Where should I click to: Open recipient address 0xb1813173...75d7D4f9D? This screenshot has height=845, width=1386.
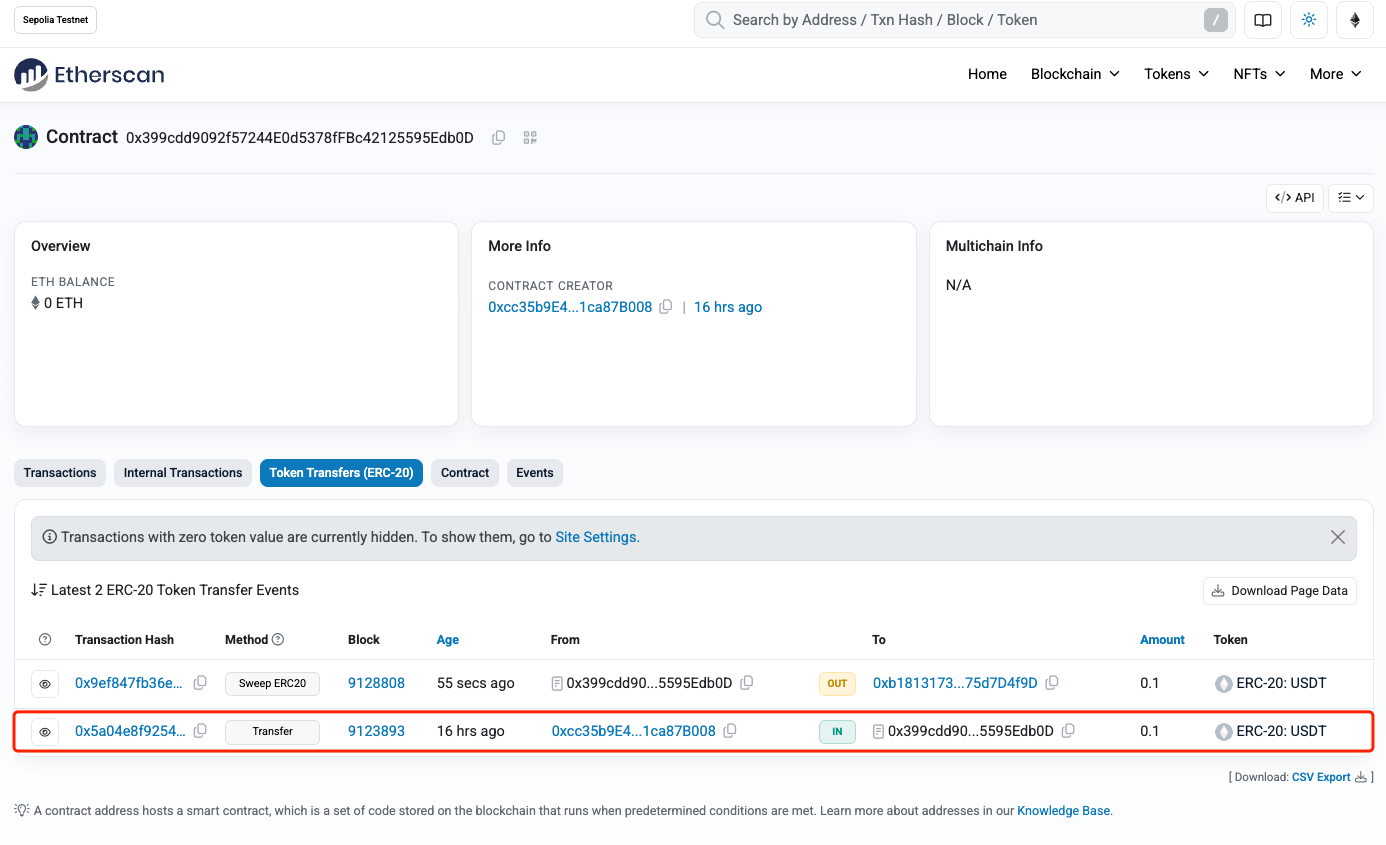tap(955, 683)
